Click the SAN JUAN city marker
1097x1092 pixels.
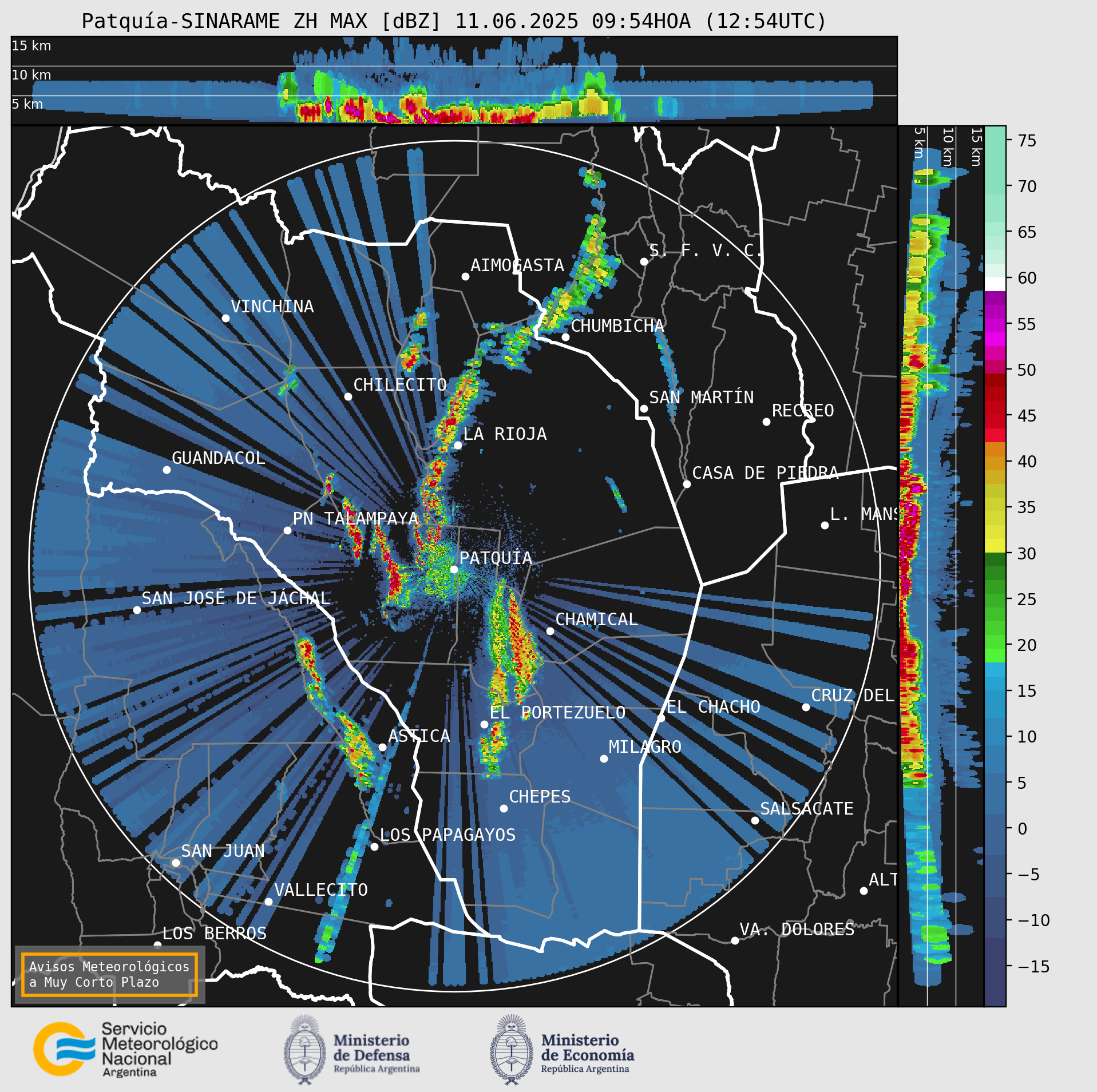click(176, 863)
